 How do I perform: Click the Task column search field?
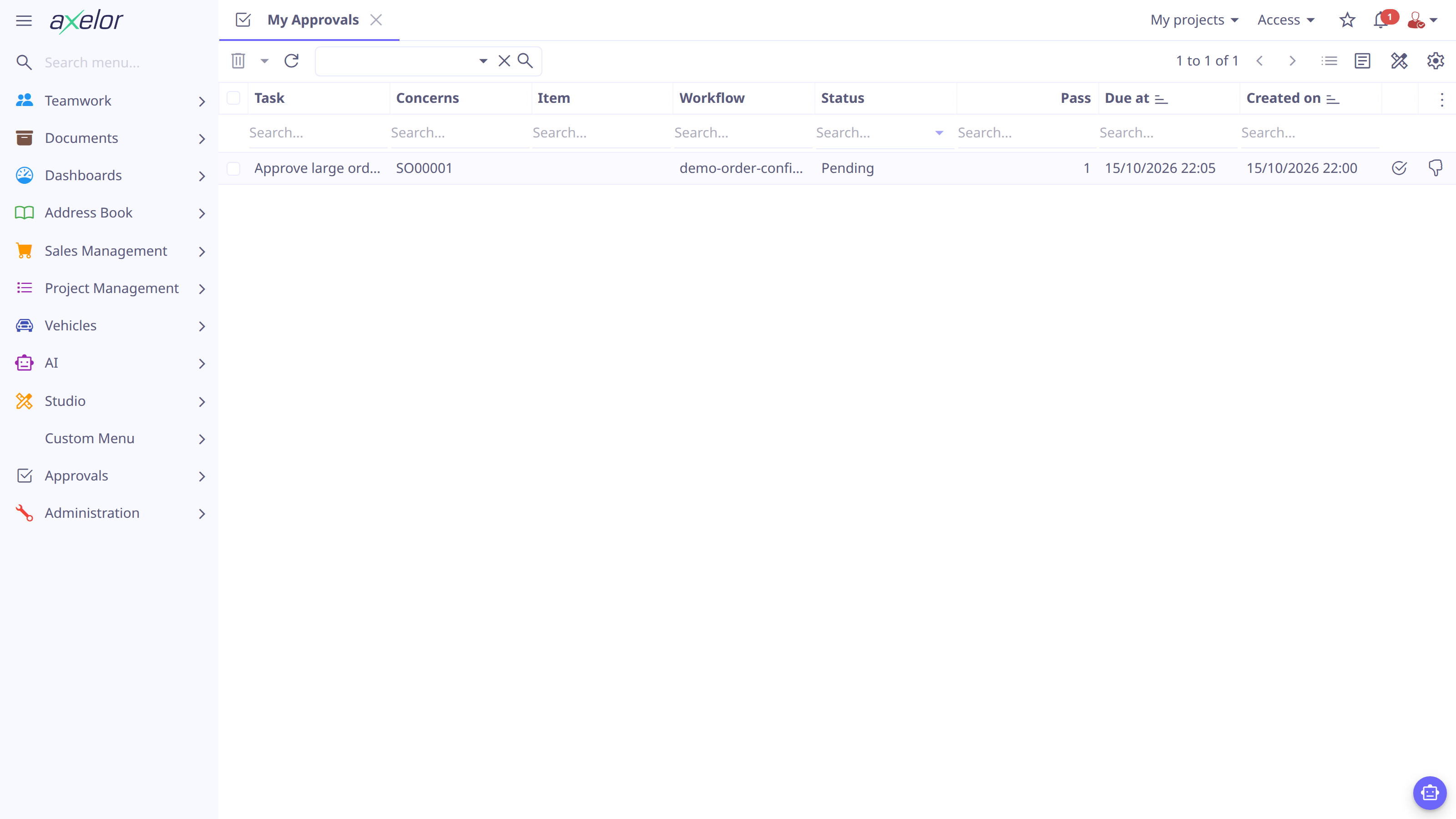(318, 133)
